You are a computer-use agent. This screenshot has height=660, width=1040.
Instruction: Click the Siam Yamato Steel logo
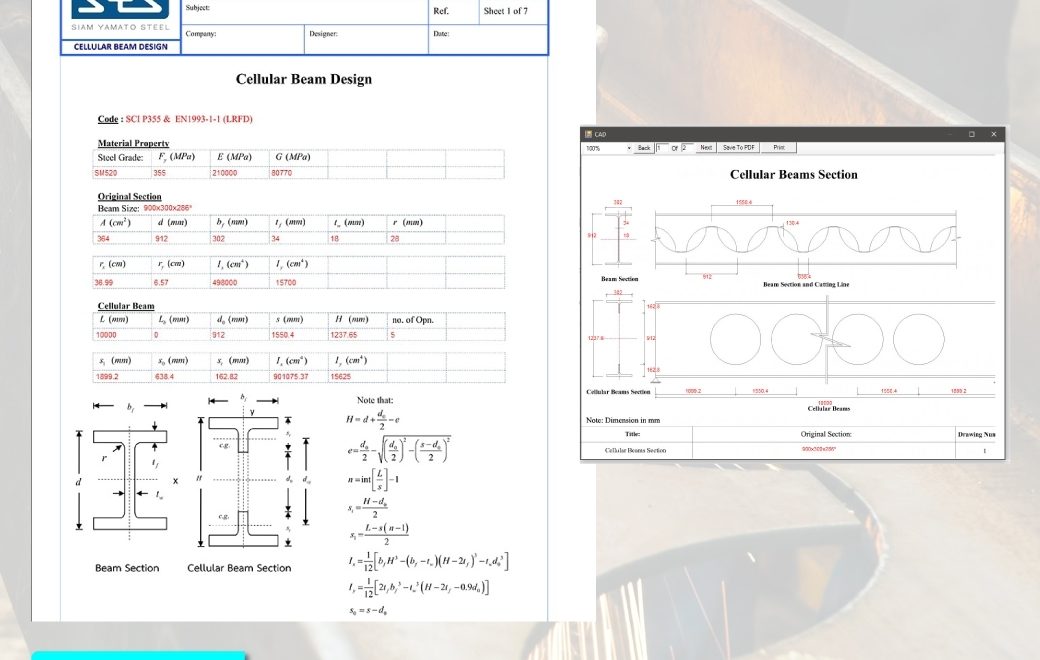(121, 16)
